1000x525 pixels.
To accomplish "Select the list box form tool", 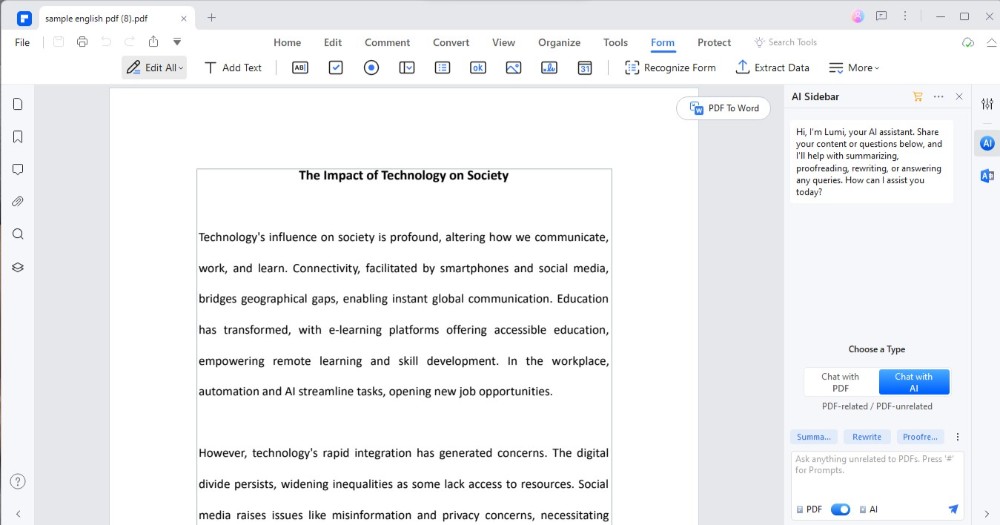I will (x=442, y=68).
